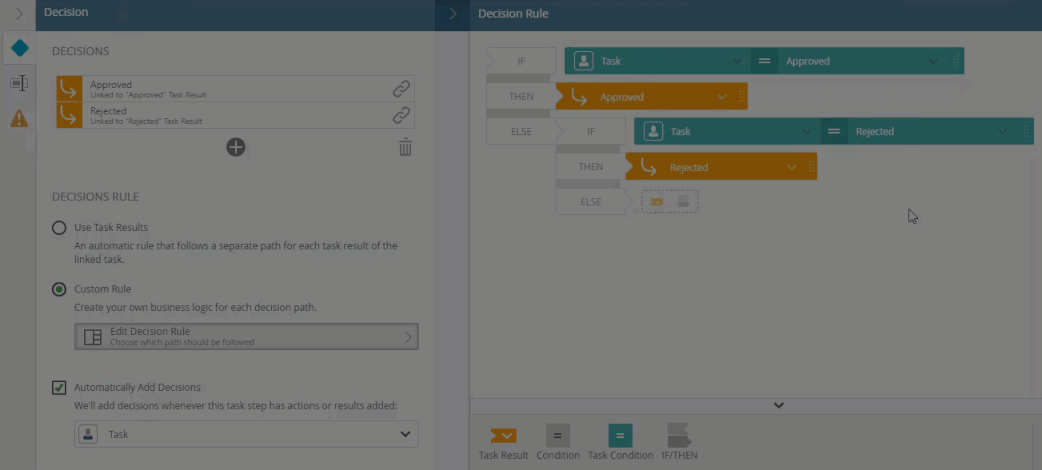Screen dimensions: 1042x470
Task: Click the Decision Rule panel title
Action: 513,13
